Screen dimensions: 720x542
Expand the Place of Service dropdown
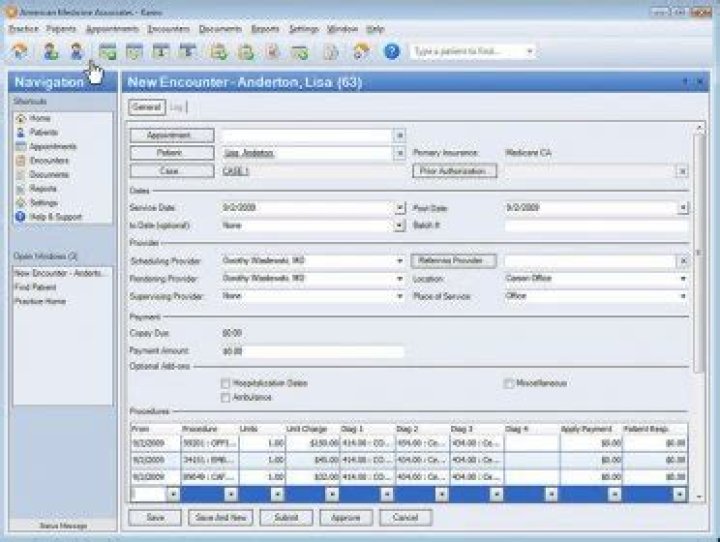tap(683, 296)
